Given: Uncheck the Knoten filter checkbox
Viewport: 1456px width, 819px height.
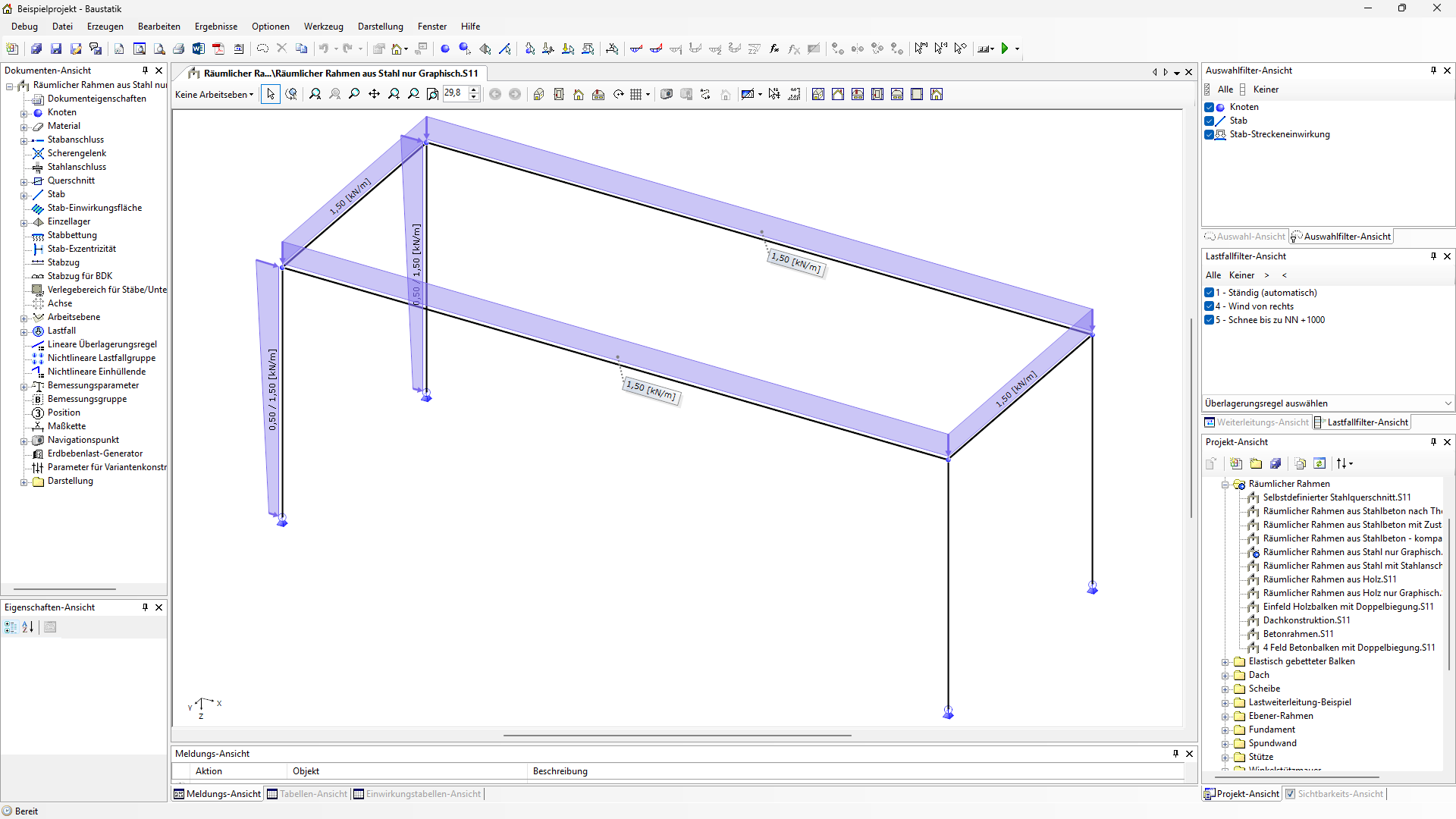Looking at the screenshot, I should (x=1209, y=107).
